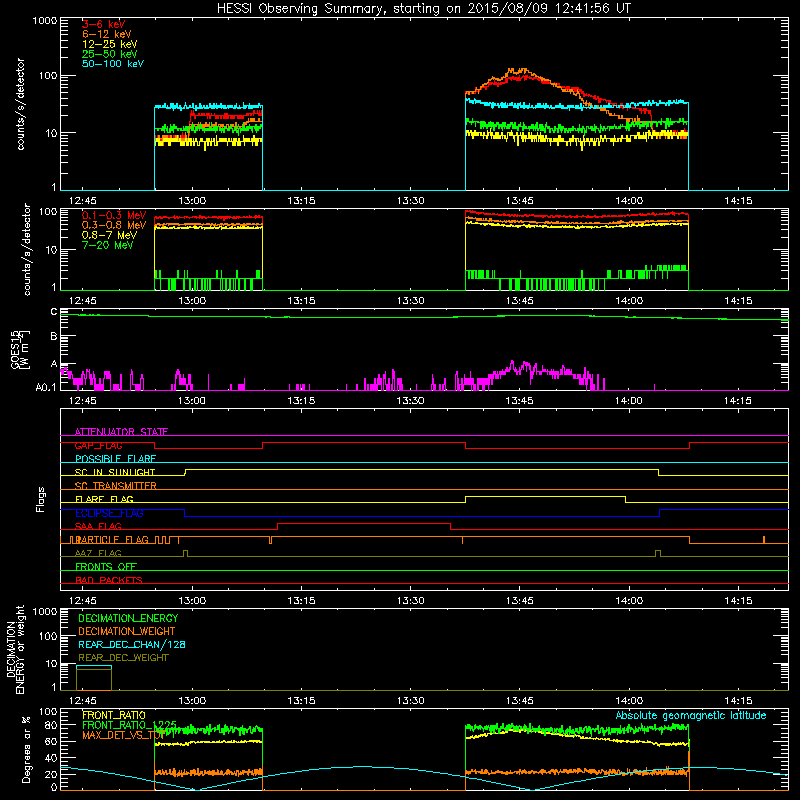Click the 13:15 tick under the Flags panel

[301, 601]
